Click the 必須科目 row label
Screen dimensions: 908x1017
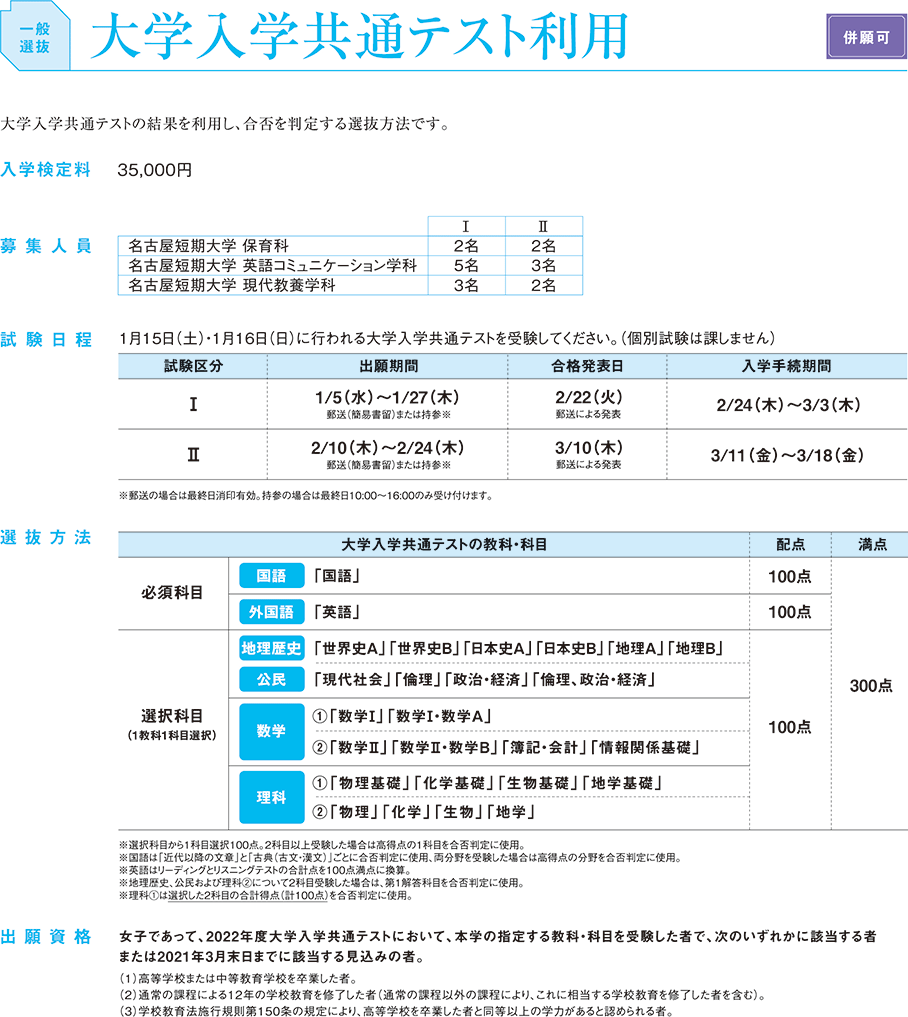[x=173, y=593]
